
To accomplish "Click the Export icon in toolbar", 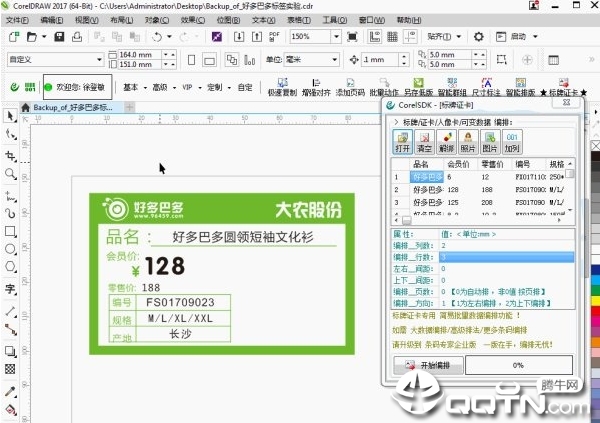I will click(x=257, y=37).
